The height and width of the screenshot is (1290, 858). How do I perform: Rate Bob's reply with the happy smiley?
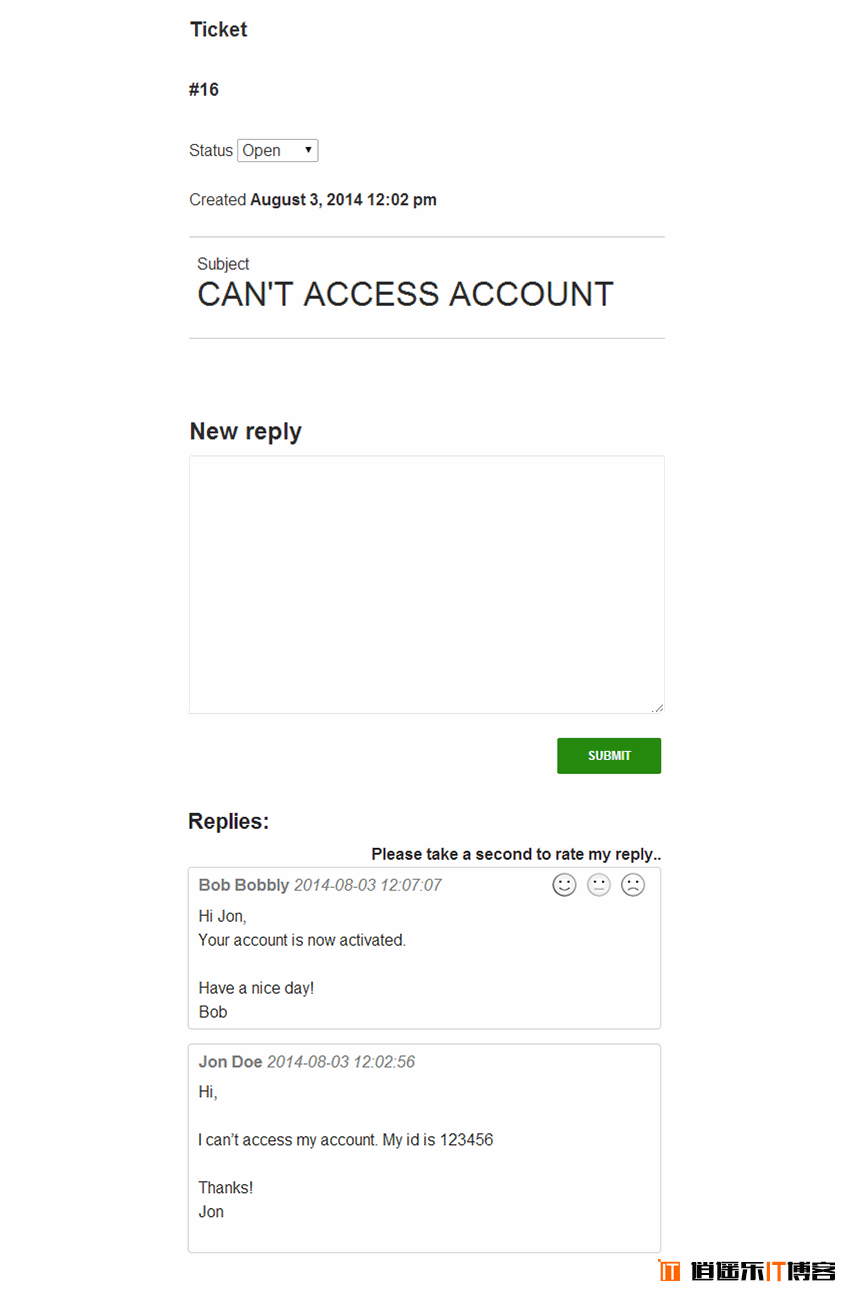(x=564, y=885)
